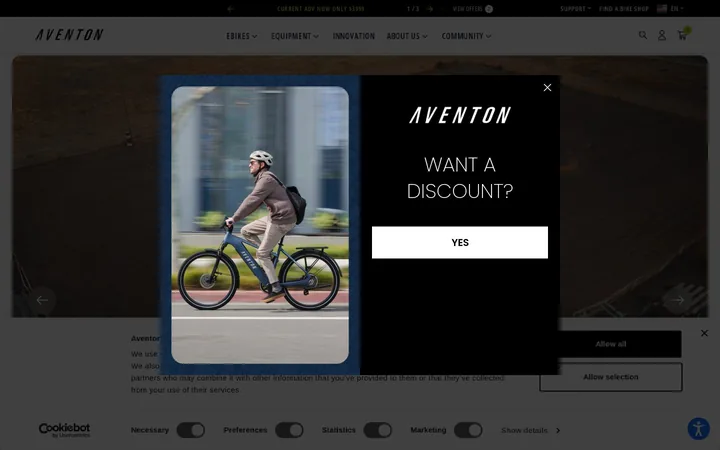Viewport: 720px width, 450px height.
Task: Click the VIEW OFFERS link
Action: (472, 9)
